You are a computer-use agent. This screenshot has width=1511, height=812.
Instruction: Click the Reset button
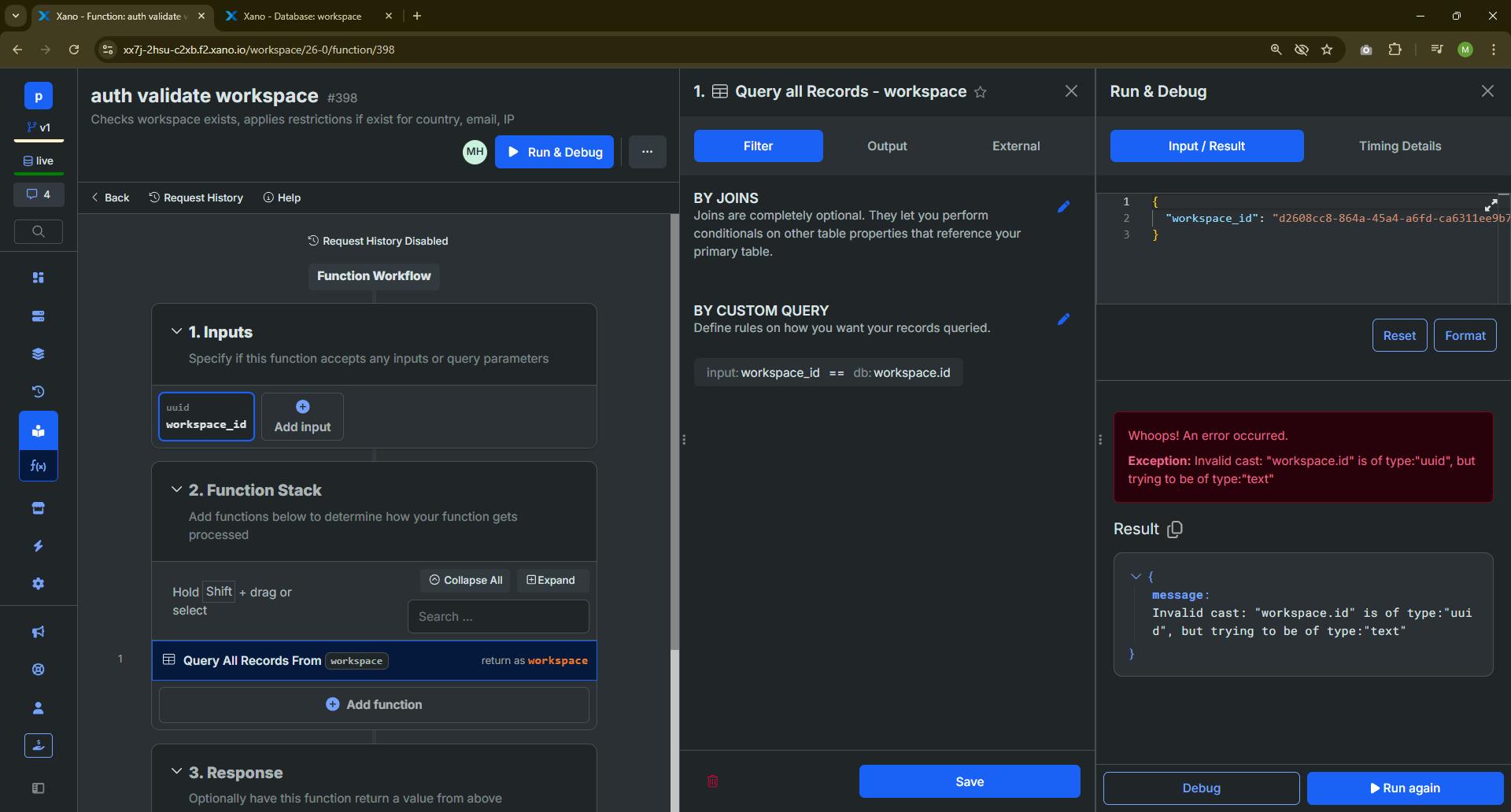click(1399, 336)
